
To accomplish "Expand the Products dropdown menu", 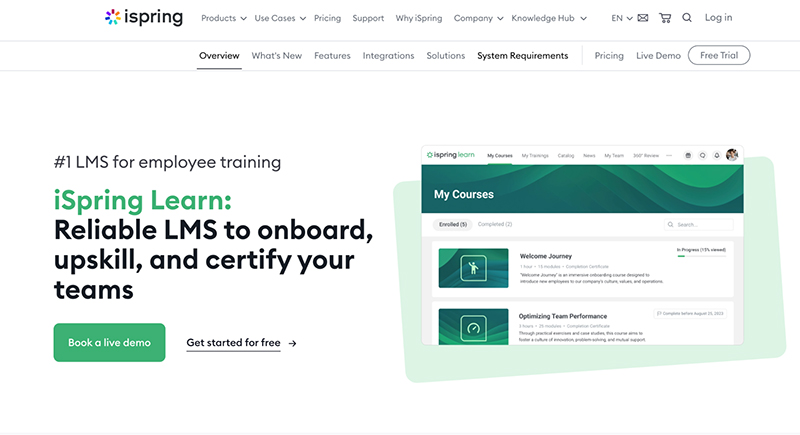I will pos(223,18).
